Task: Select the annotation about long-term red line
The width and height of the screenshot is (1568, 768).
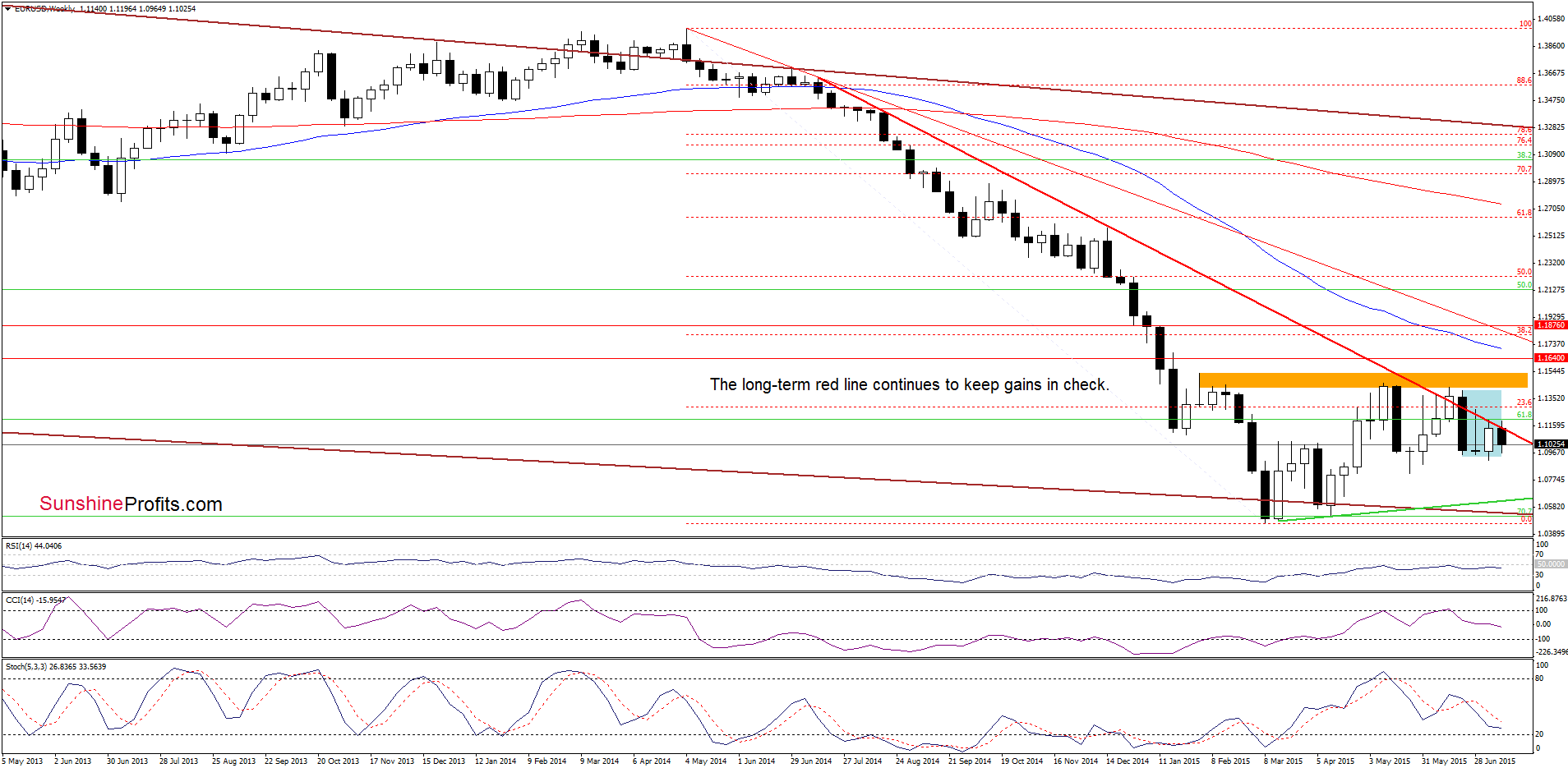Action: point(909,384)
